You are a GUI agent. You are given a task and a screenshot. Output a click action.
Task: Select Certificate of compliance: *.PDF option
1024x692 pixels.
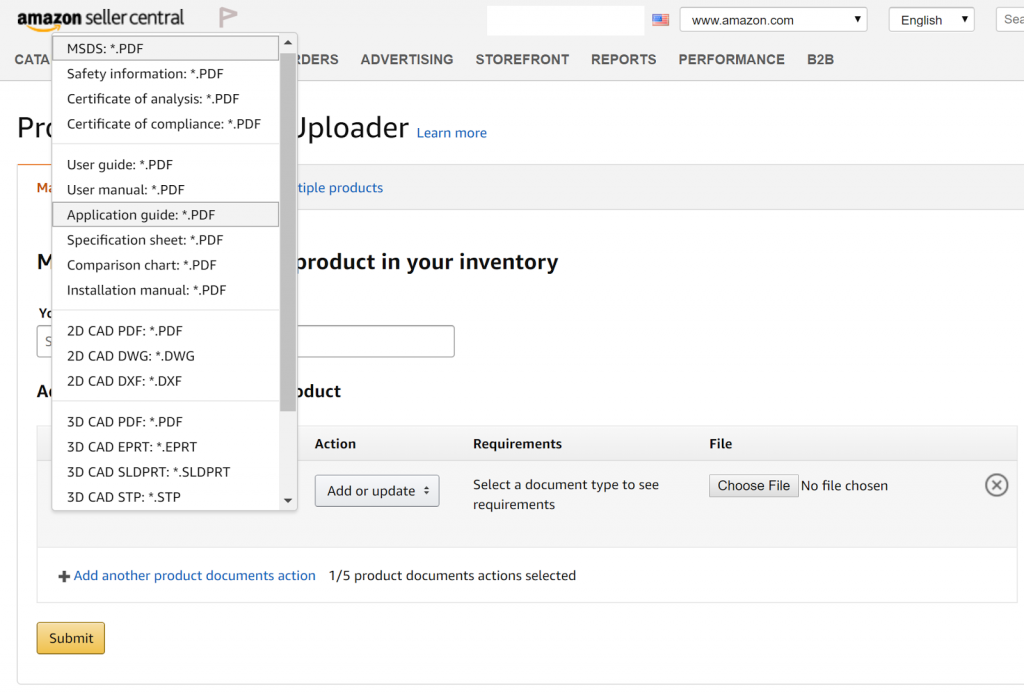pyautogui.click(x=165, y=124)
